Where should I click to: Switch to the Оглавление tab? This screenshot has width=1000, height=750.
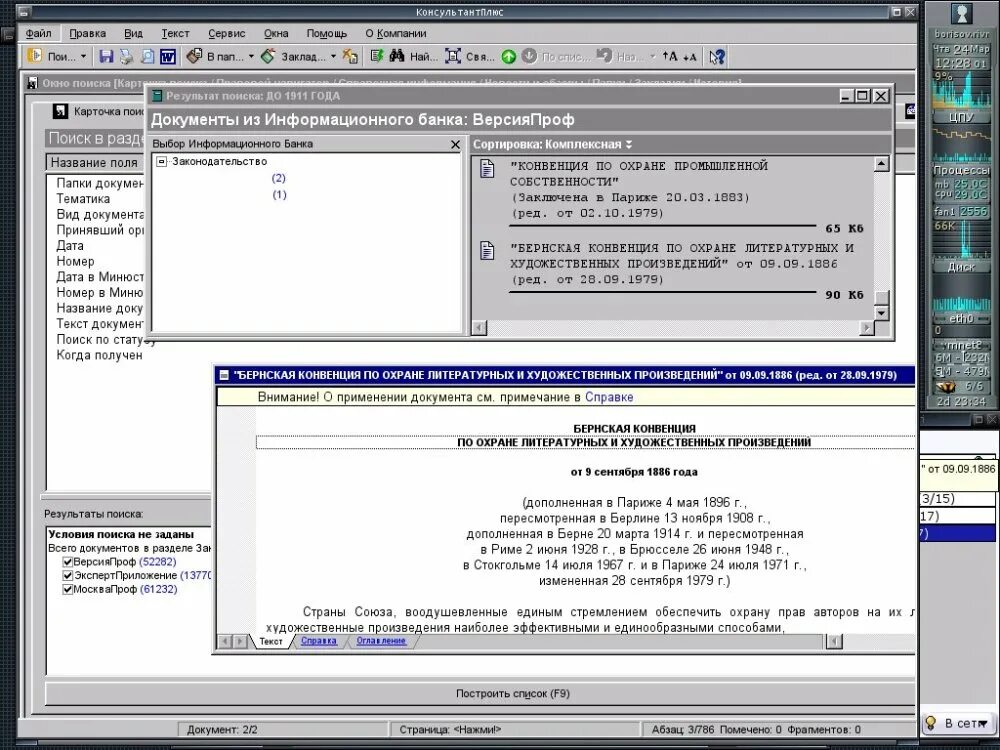[381, 641]
